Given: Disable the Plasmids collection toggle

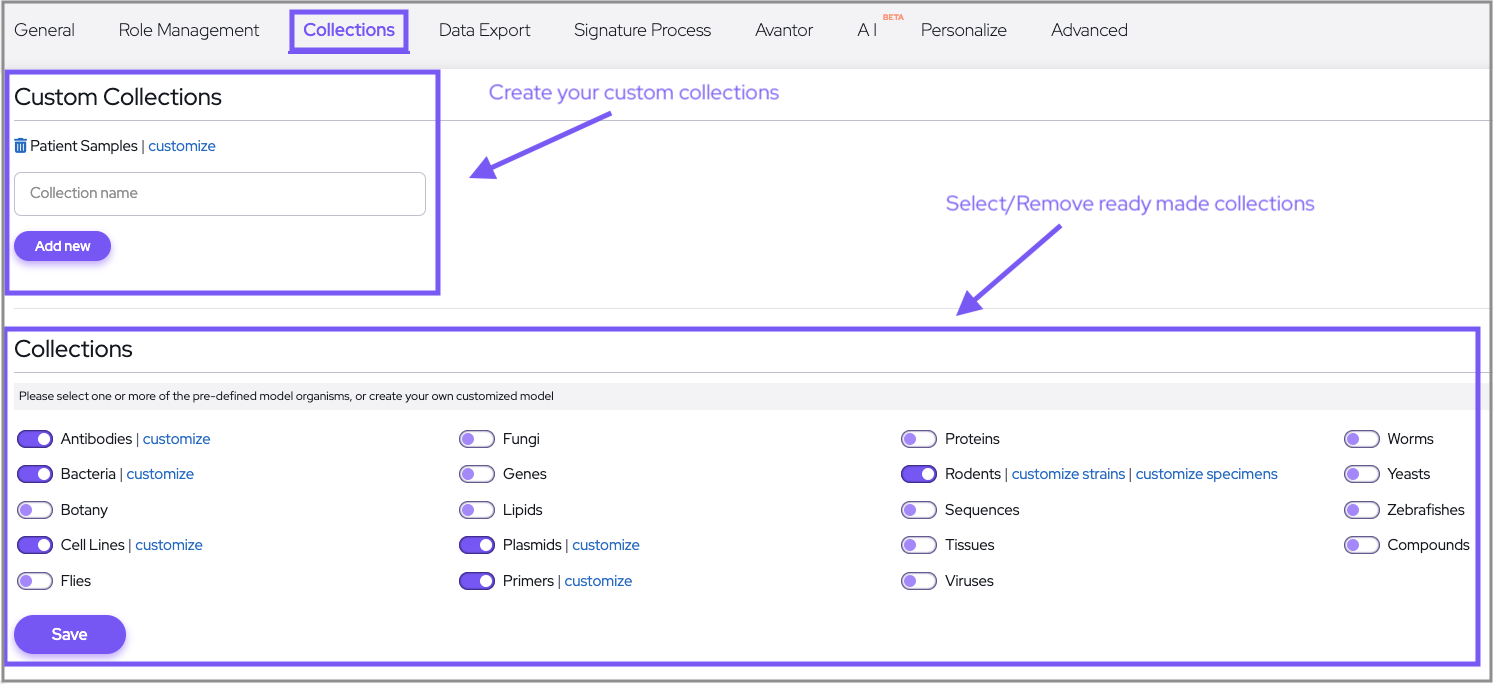Looking at the screenshot, I should pyautogui.click(x=477, y=545).
